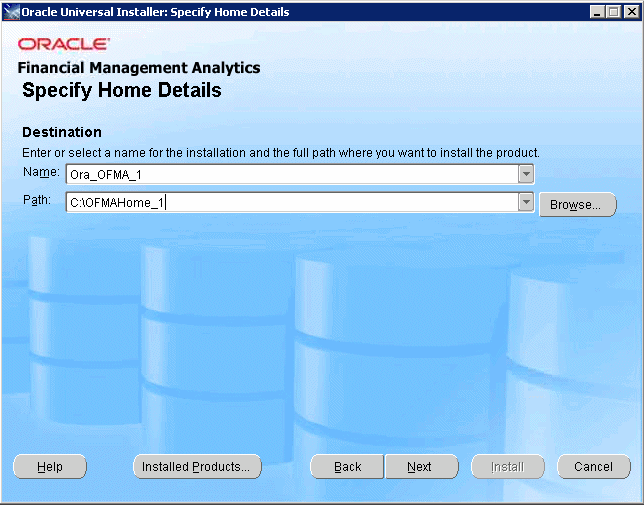644x505 pixels.
Task: Minimize the installer window
Action: click(x=597, y=12)
